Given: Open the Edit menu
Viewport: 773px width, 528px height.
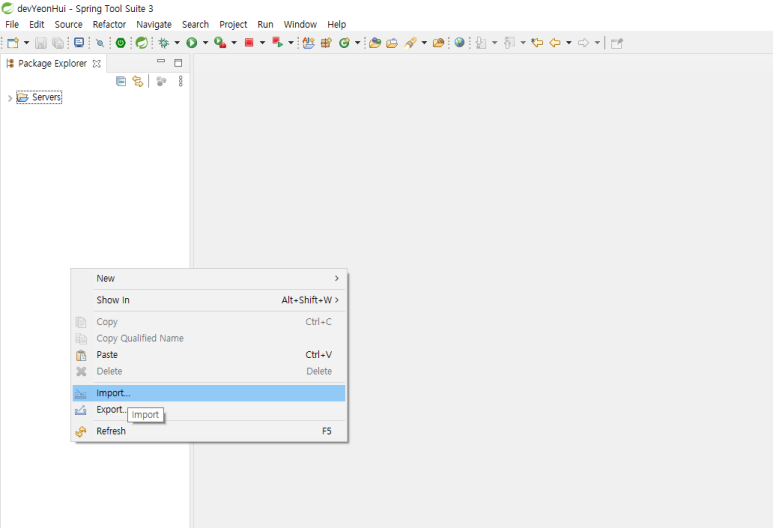Looking at the screenshot, I should 36,24.
